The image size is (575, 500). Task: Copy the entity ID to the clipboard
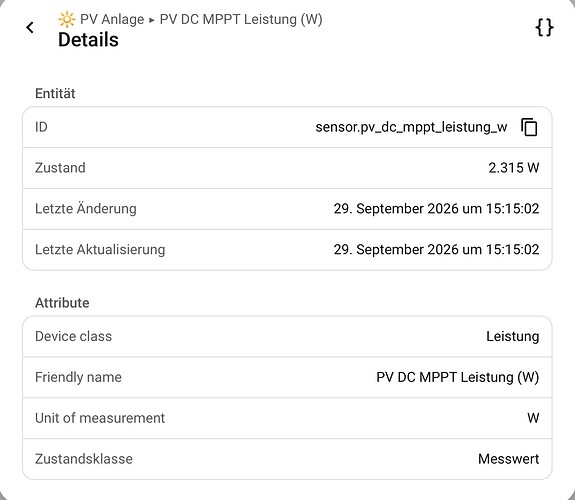click(x=529, y=127)
